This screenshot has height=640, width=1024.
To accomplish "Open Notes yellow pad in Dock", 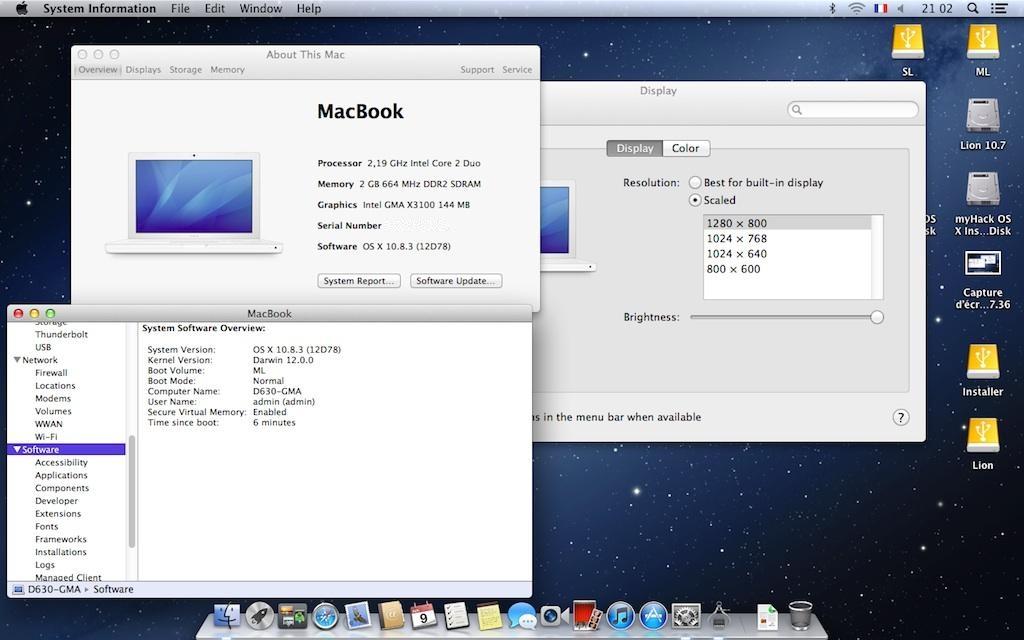I will (488, 615).
